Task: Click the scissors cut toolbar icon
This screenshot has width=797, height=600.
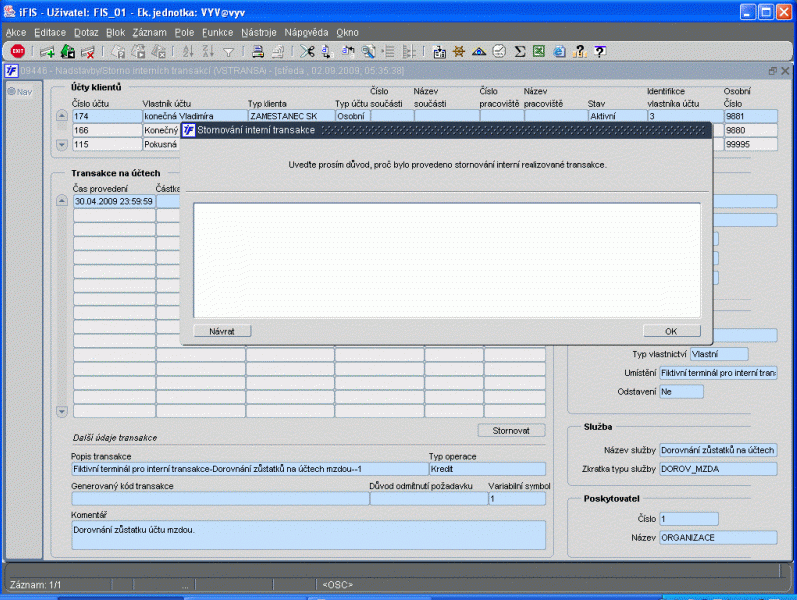Action: (x=306, y=51)
